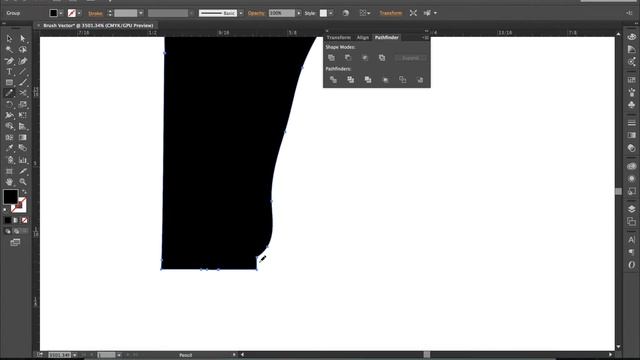Click the Crop pathfinder icon
The height and width of the screenshot is (360, 640).
385,80
